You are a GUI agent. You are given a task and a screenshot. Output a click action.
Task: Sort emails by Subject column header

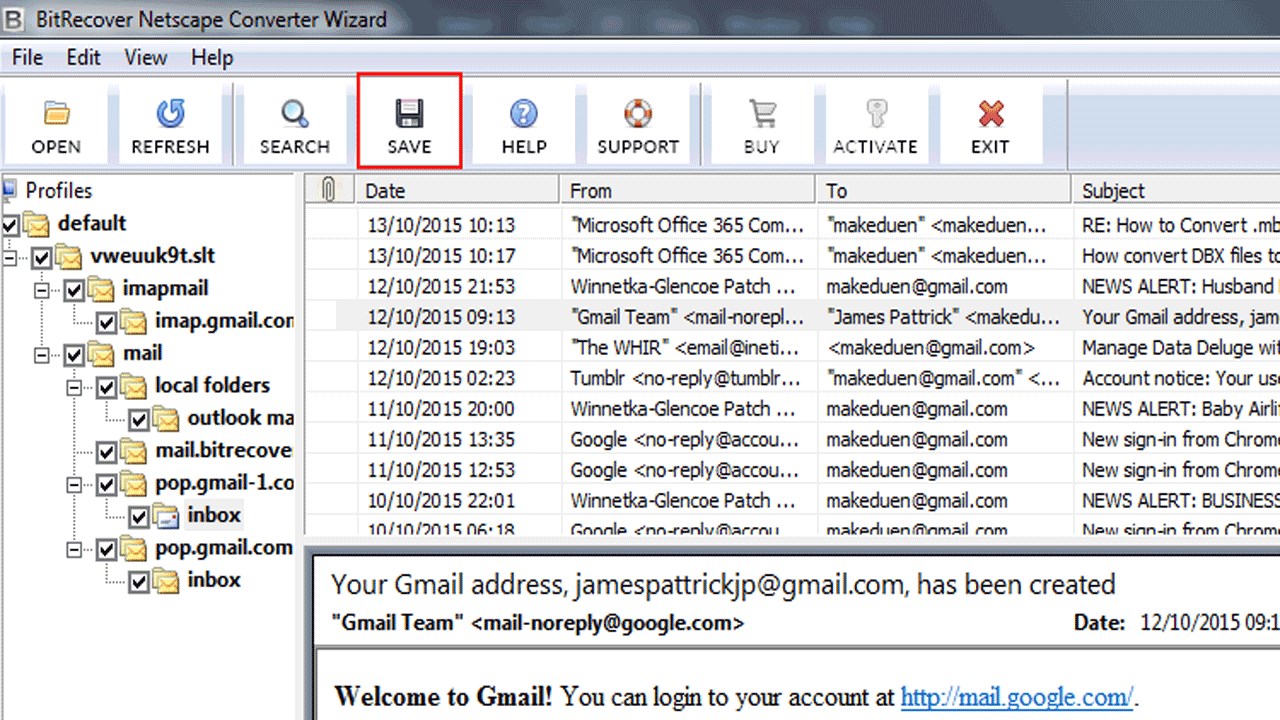tap(1176, 189)
